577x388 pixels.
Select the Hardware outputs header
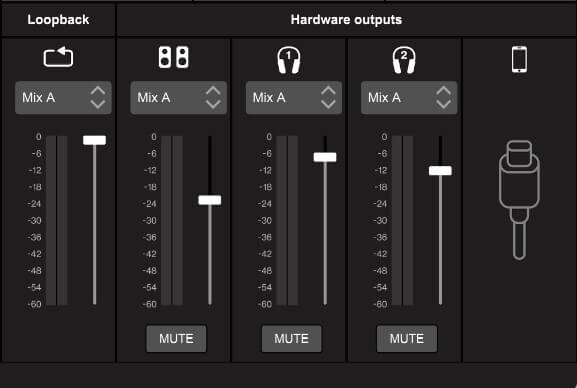click(346, 20)
